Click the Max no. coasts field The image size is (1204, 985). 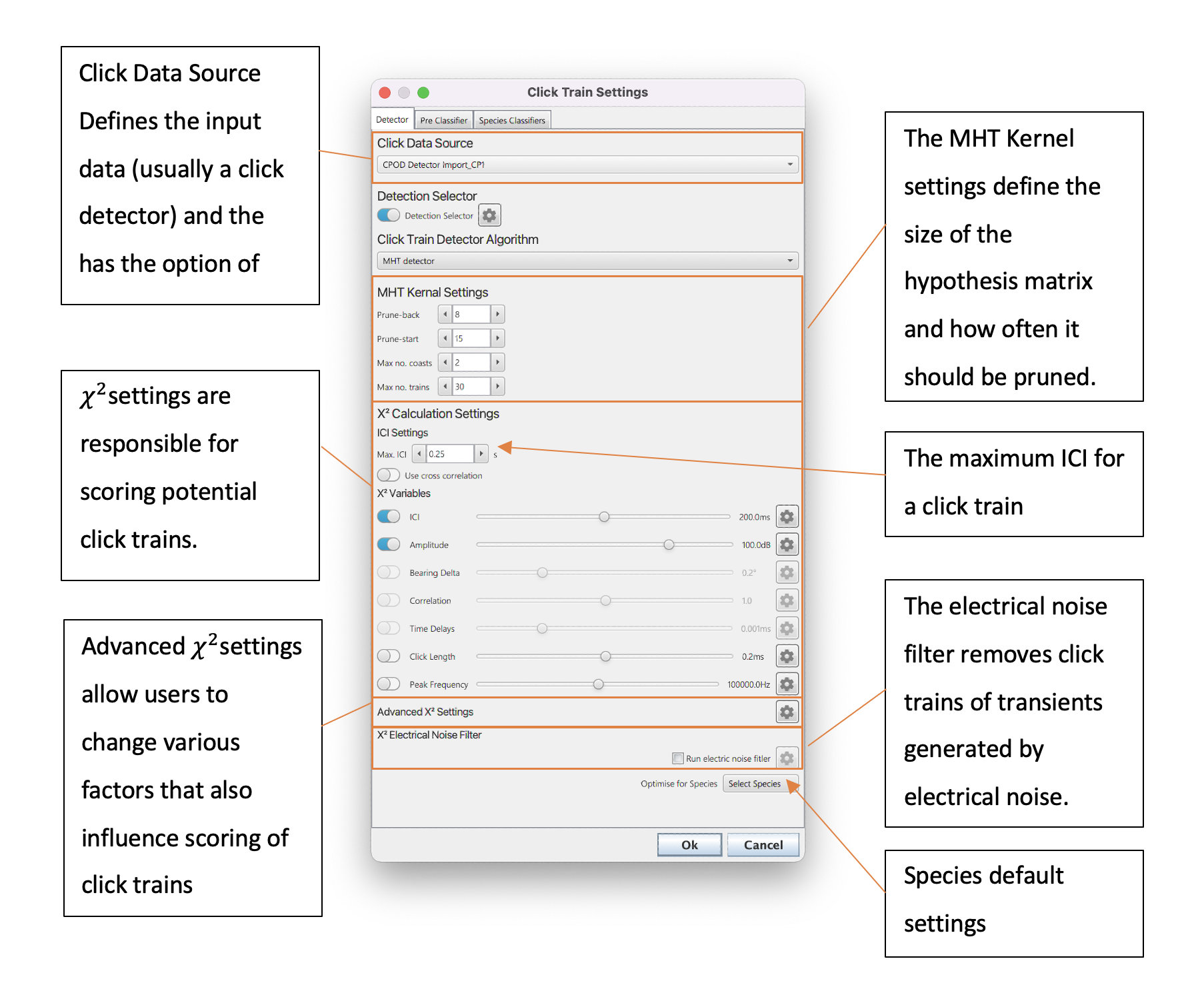[x=471, y=362]
